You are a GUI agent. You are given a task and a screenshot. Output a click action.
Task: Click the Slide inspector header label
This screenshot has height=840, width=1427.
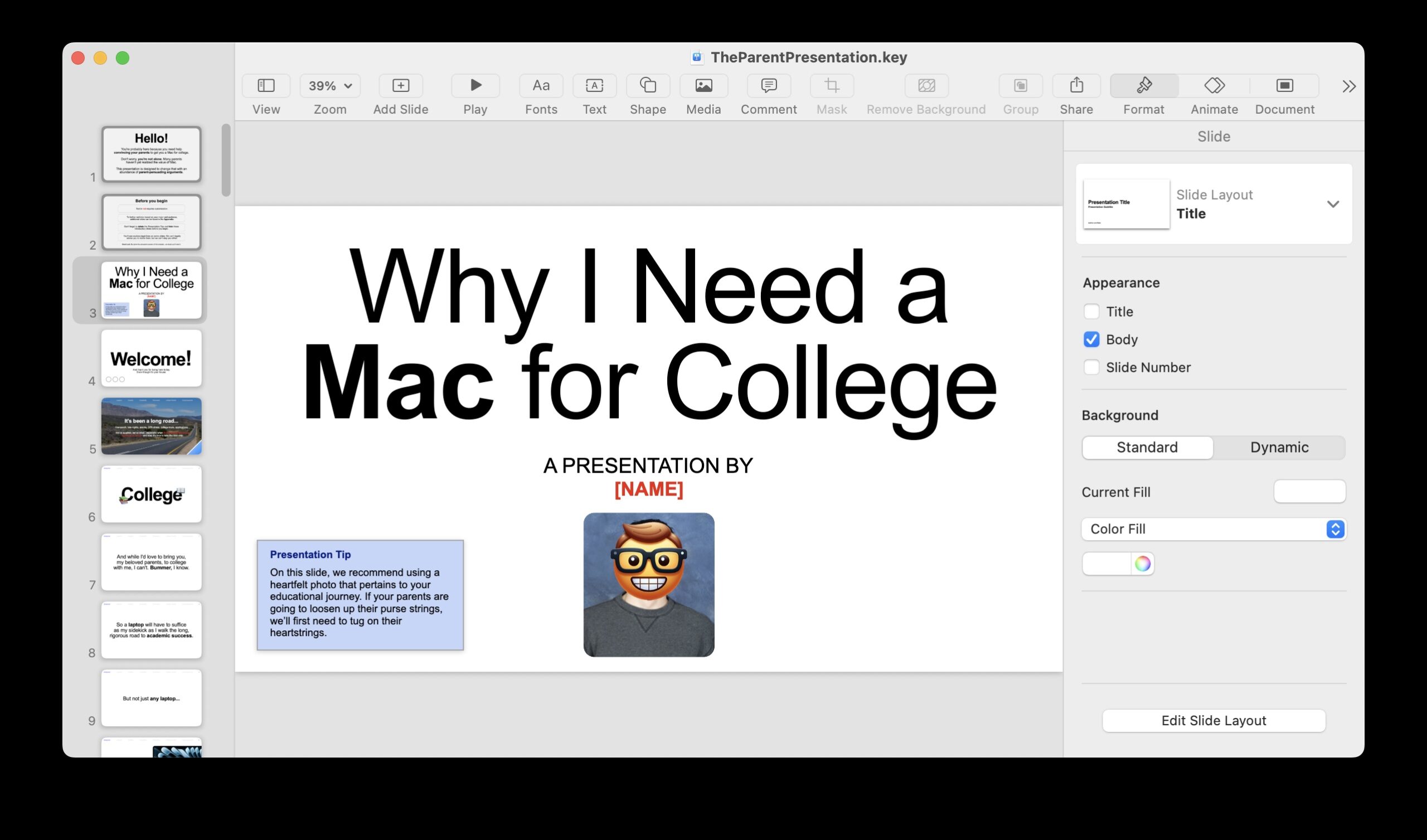click(x=1213, y=137)
